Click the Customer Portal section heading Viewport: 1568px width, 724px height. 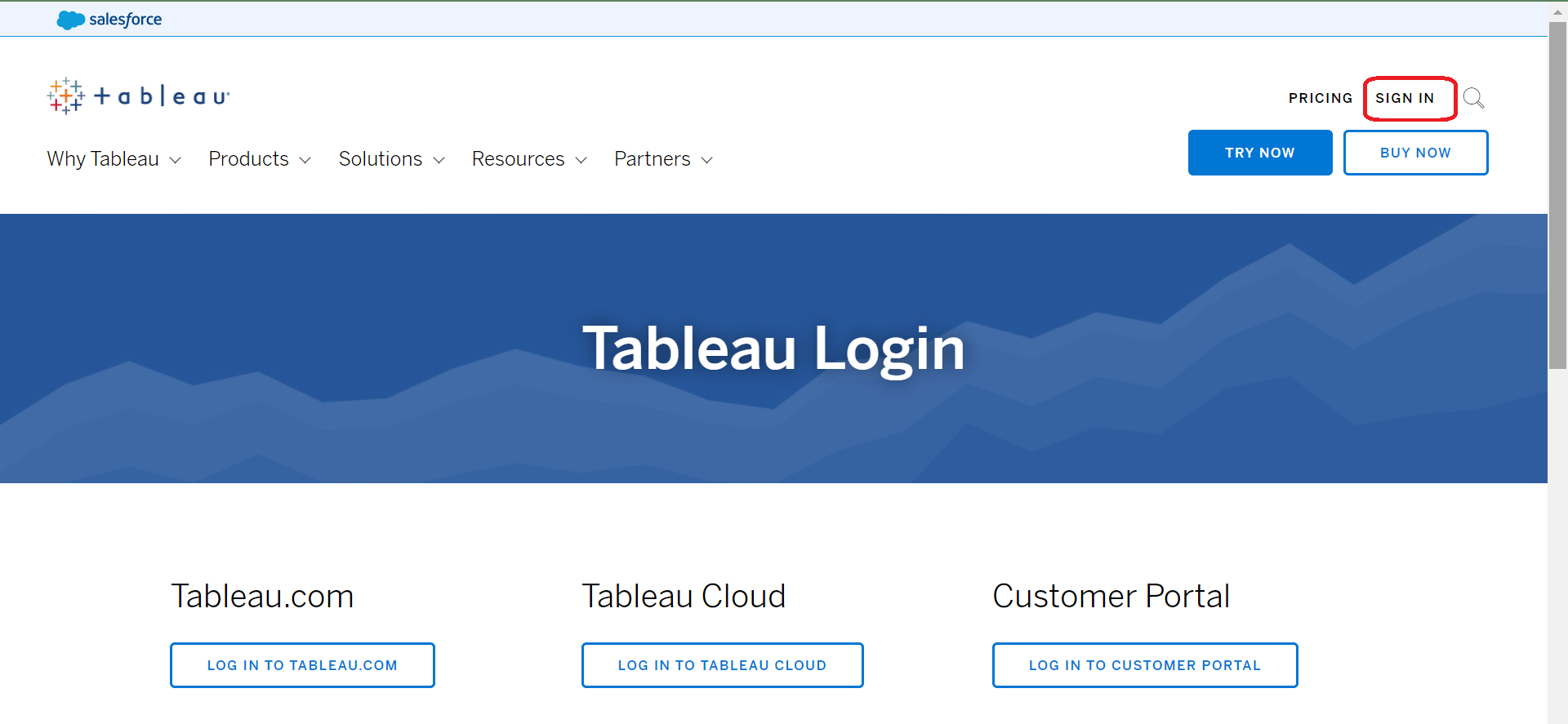pos(1111,596)
